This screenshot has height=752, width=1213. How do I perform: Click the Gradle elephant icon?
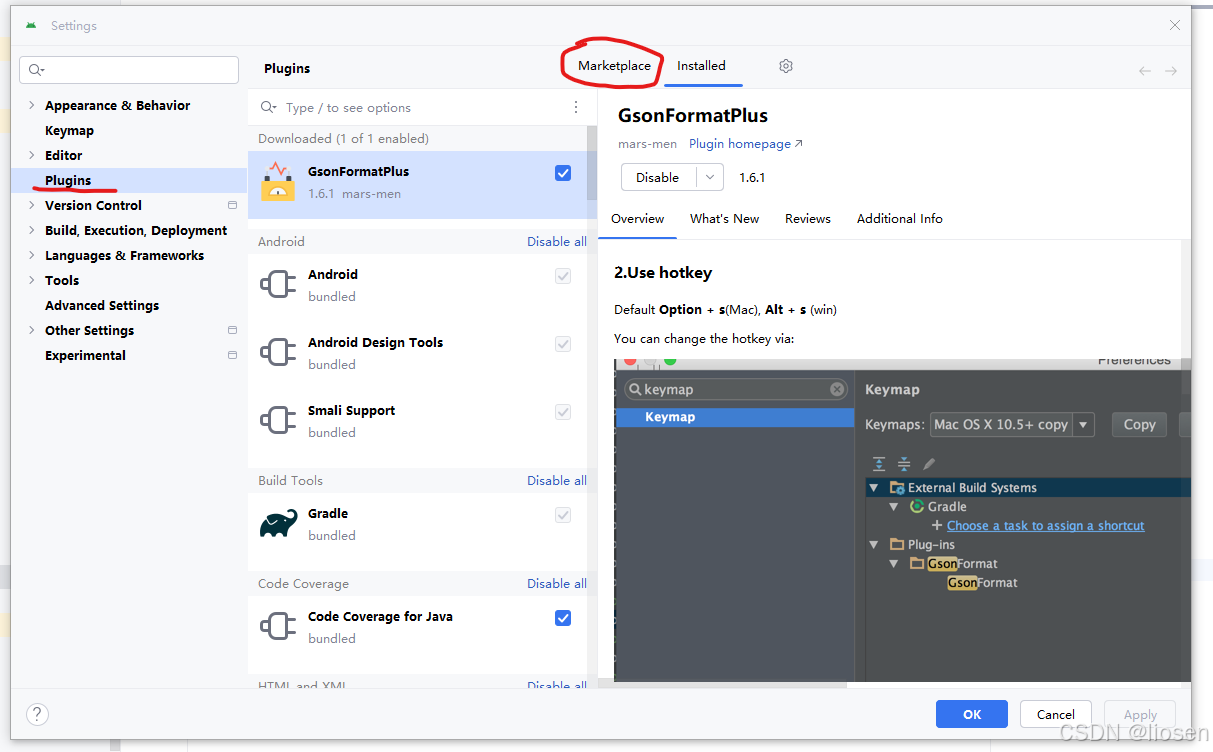[x=278, y=524]
